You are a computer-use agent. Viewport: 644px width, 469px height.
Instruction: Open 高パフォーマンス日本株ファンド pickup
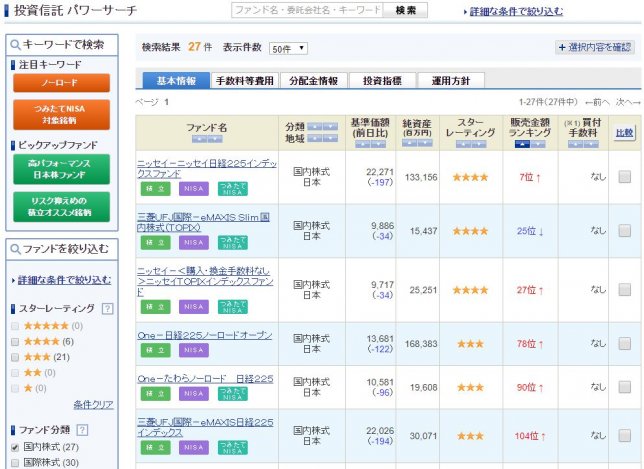[x=62, y=169]
